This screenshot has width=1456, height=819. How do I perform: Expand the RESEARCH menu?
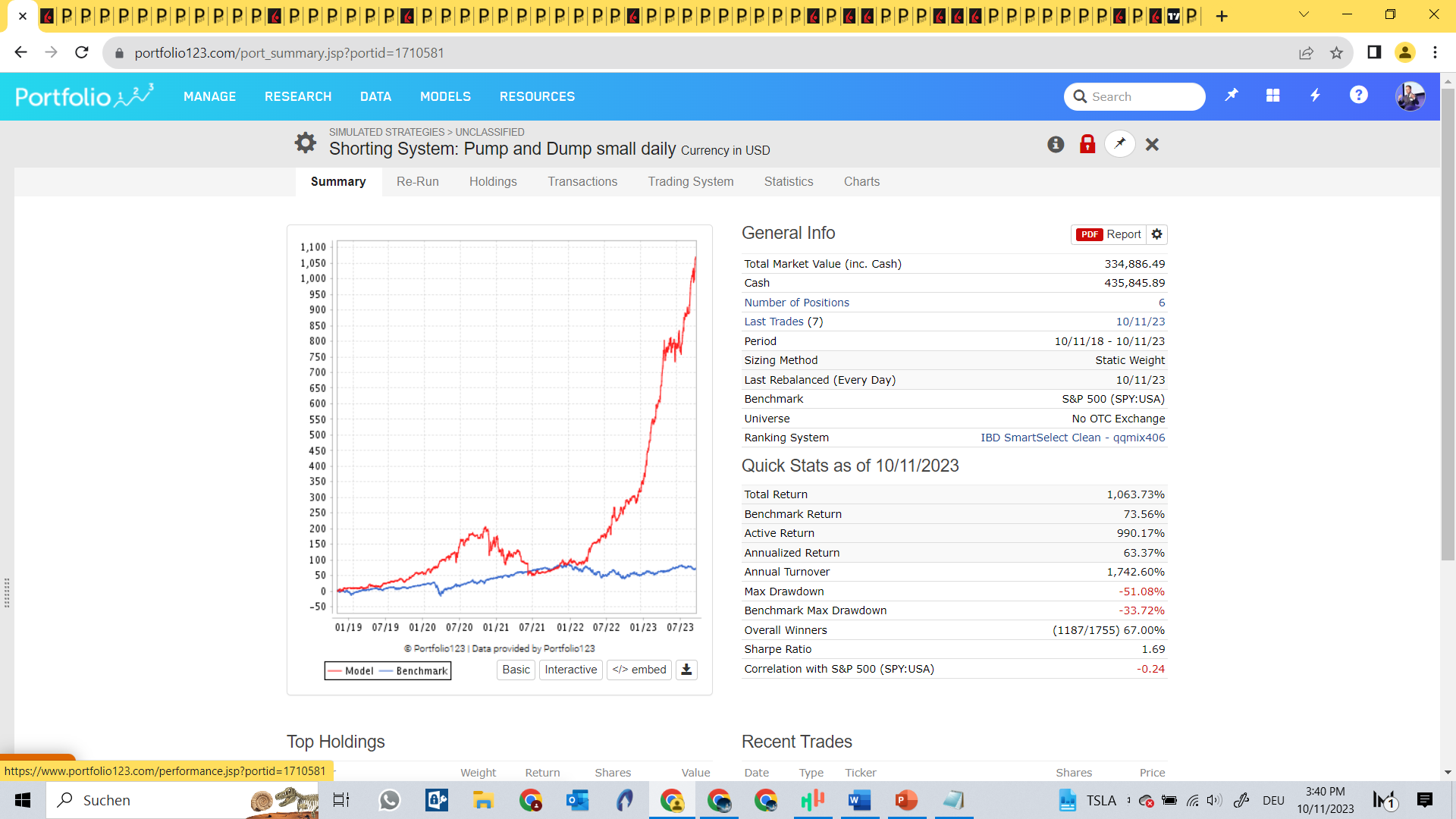coord(298,96)
